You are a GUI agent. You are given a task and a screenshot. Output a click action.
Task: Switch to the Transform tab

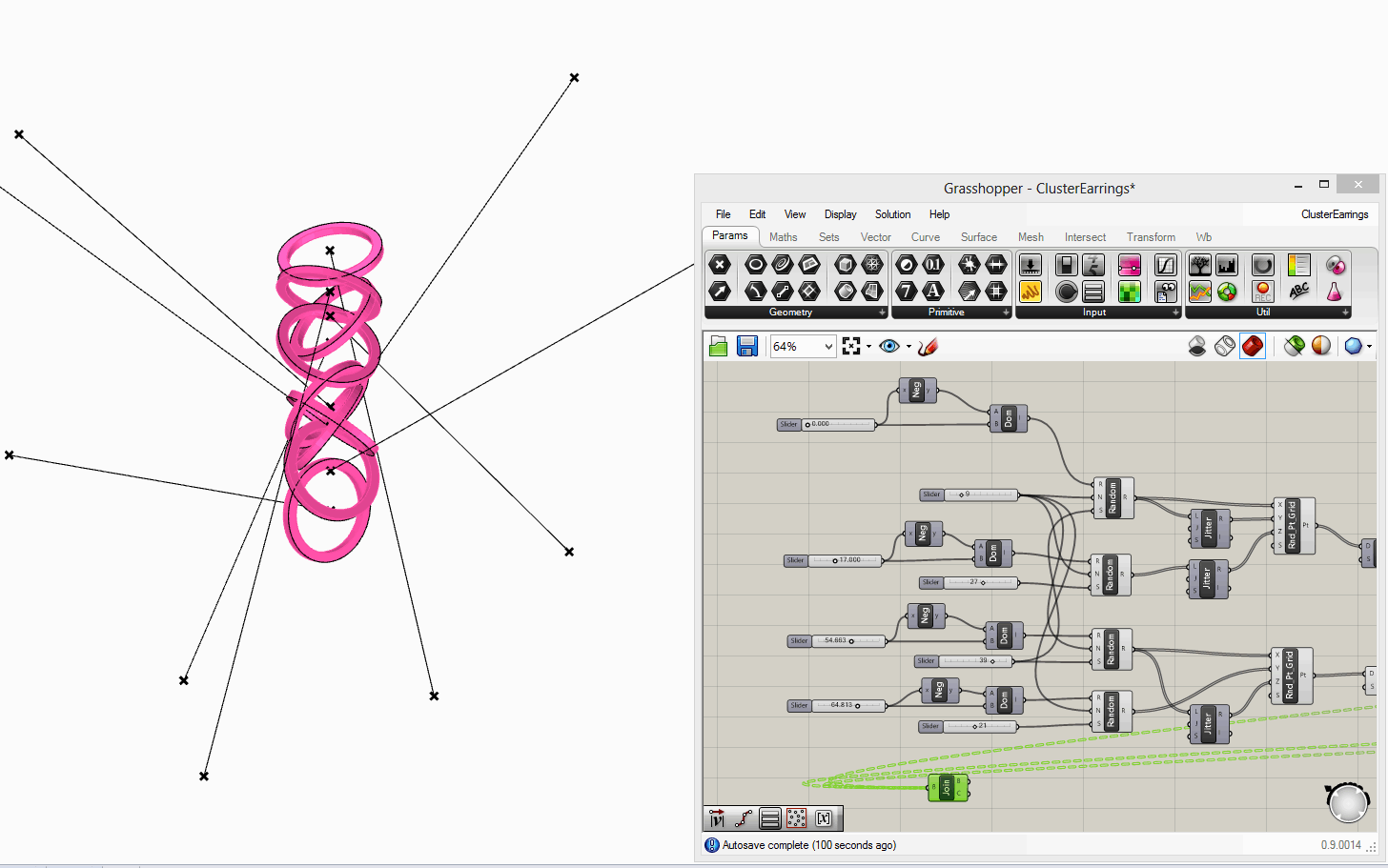click(1151, 237)
